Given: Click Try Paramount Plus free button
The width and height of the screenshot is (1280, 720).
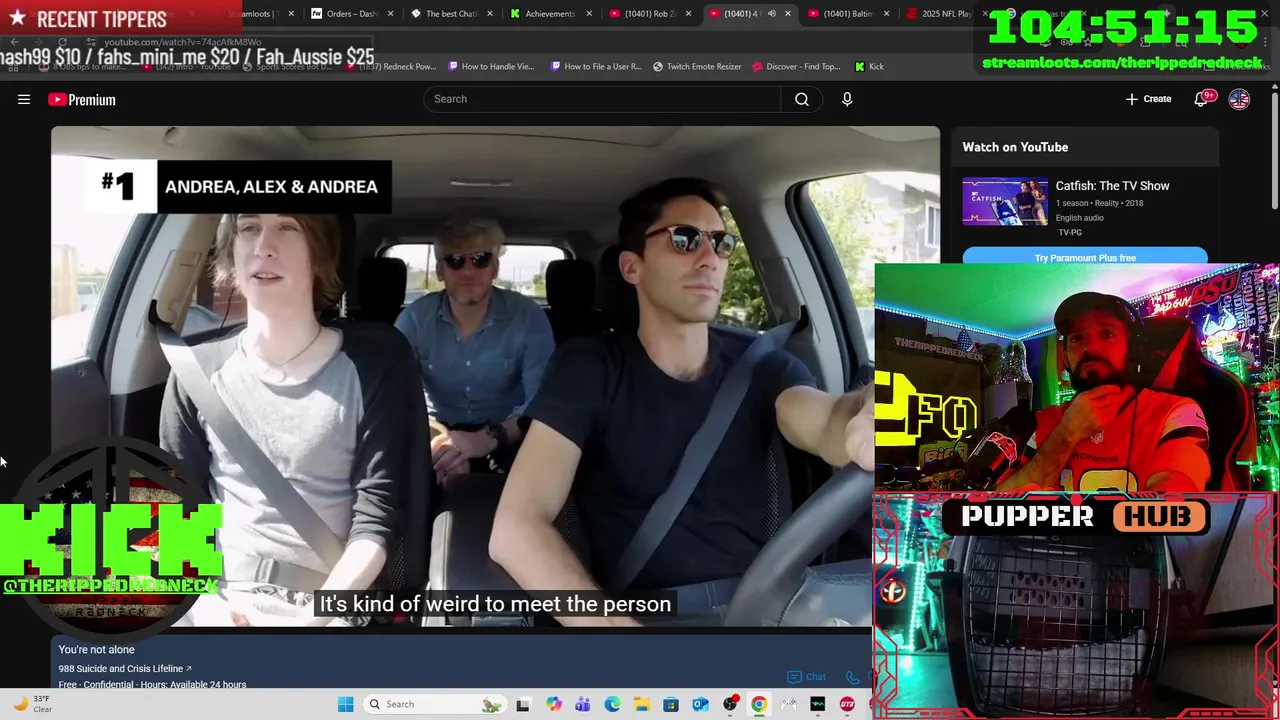Looking at the screenshot, I should (1085, 257).
